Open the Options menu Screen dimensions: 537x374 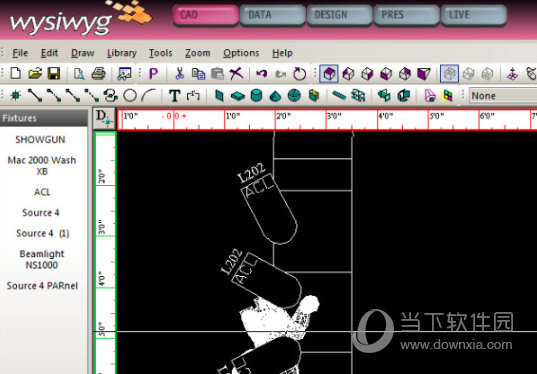[241, 53]
